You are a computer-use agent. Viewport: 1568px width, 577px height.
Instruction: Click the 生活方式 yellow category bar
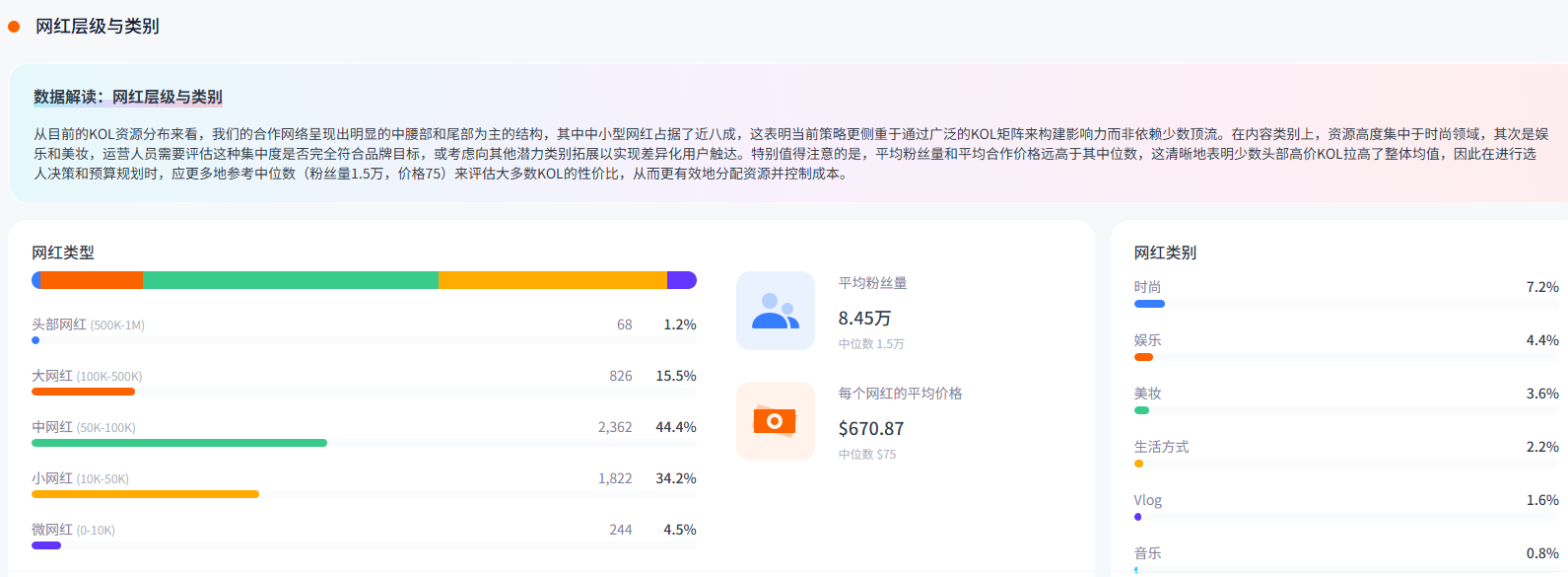click(1138, 464)
